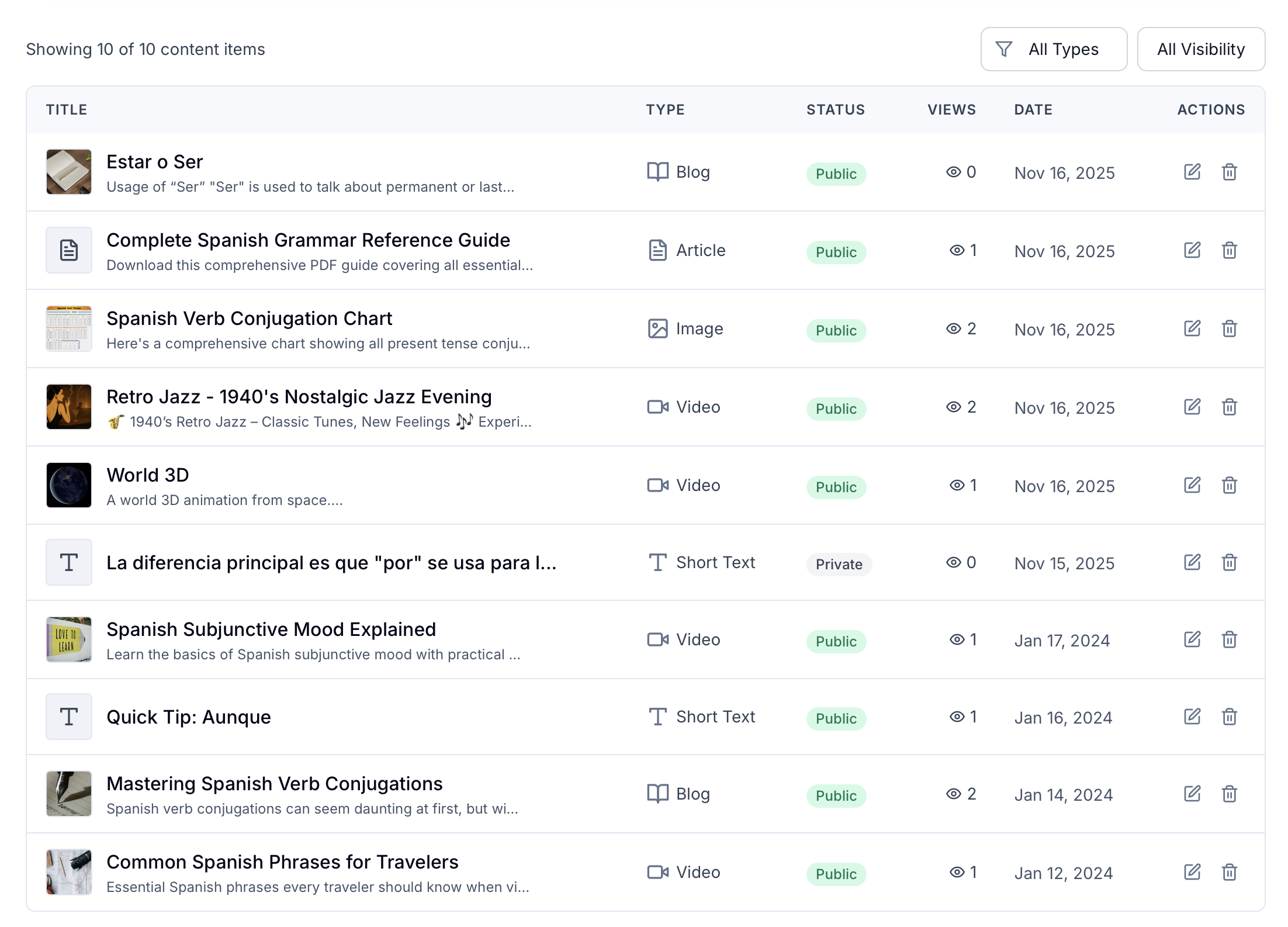Click the DATE column header
The width and height of the screenshot is (1288, 927).
1033,109
